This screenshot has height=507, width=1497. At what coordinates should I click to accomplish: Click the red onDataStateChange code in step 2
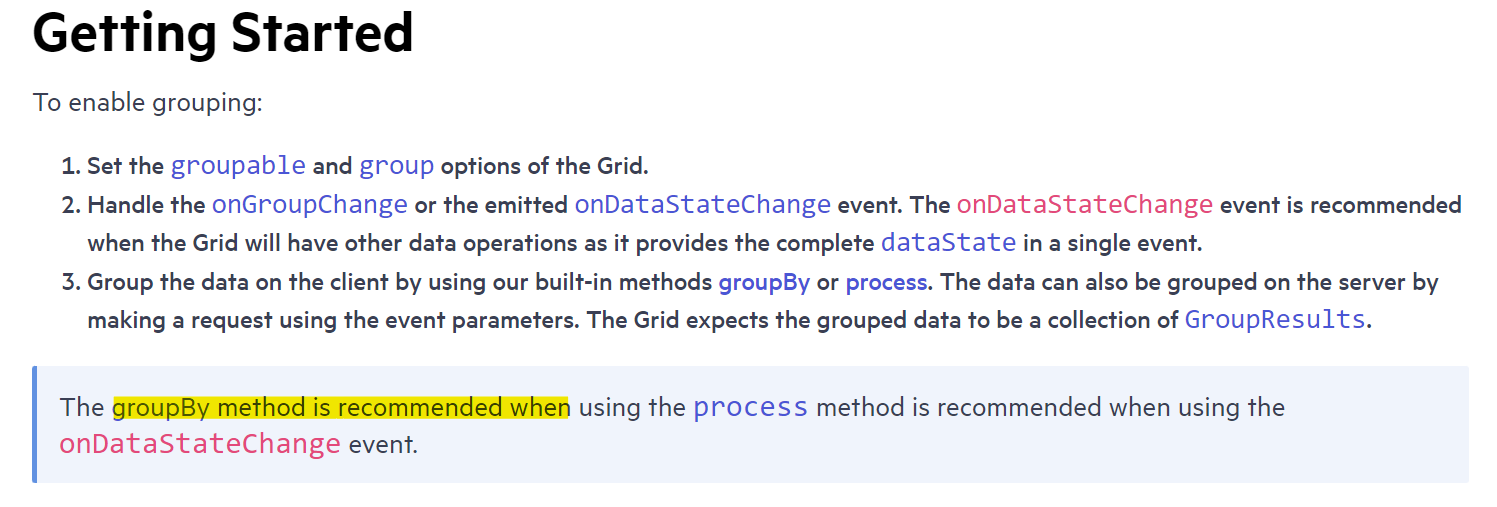(1084, 205)
